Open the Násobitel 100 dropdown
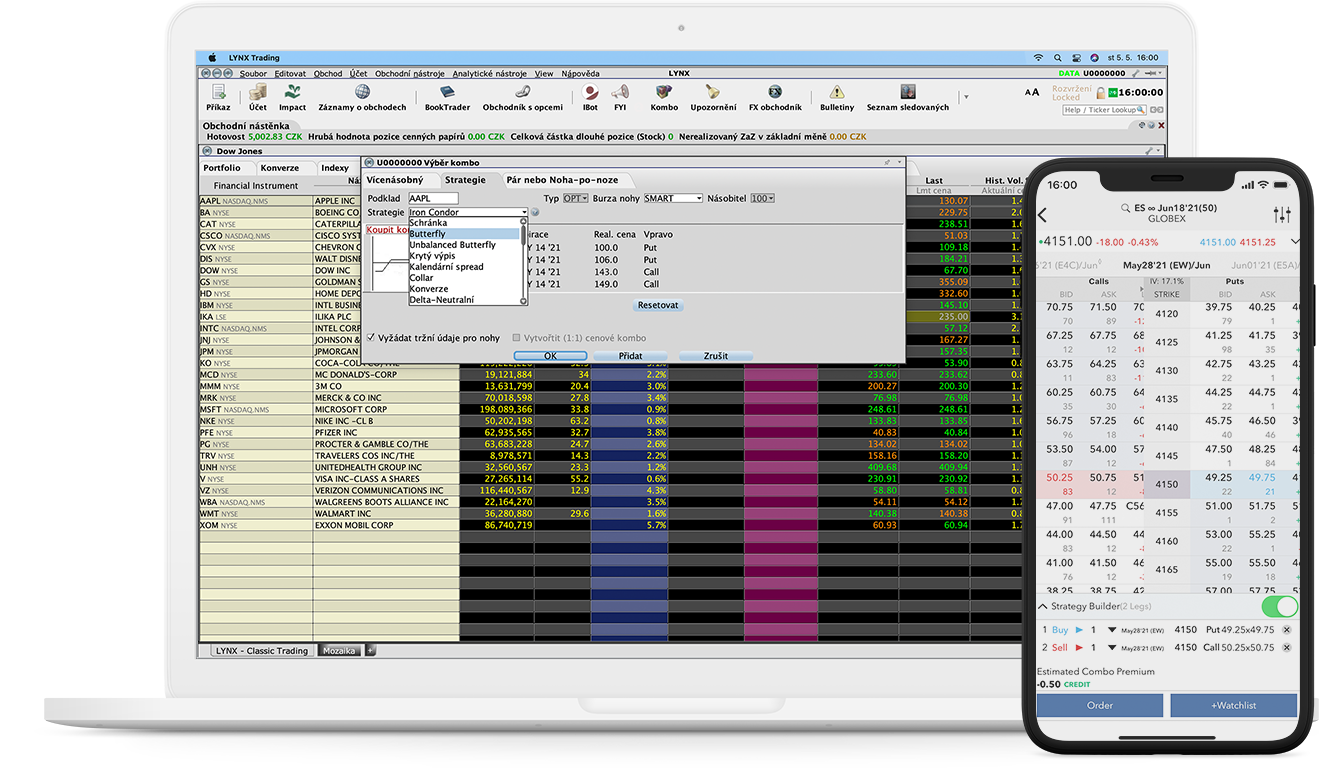Screen dimensions: 1328x768 point(763,198)
